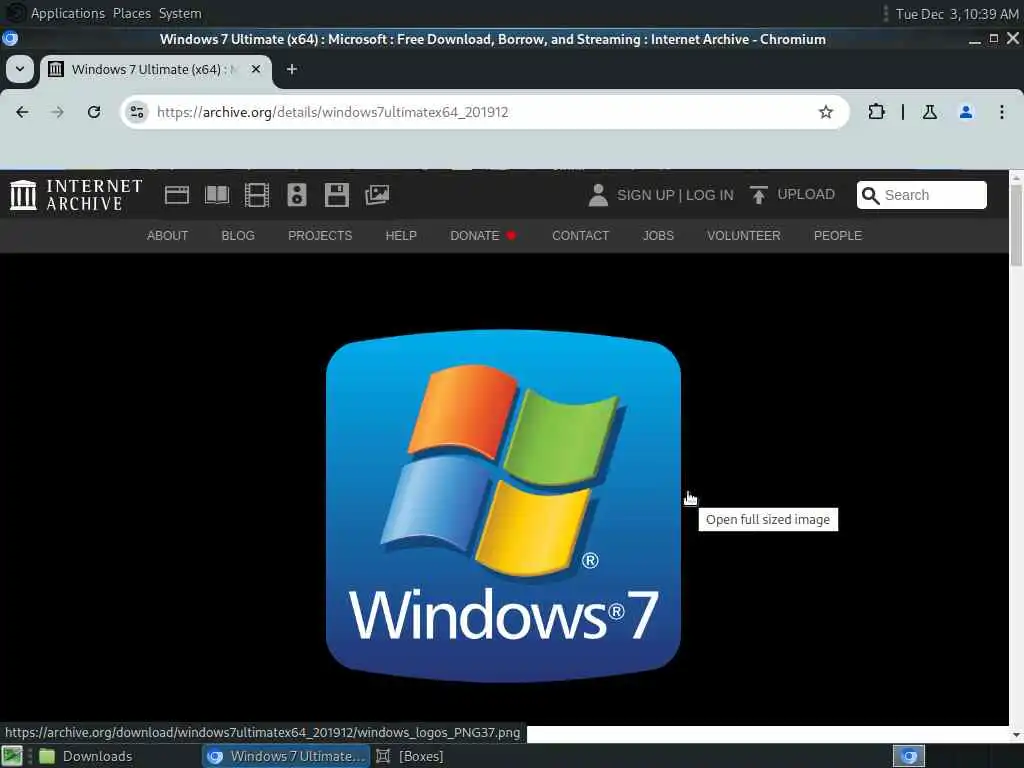The width and height of the screenshot is (1024, 768).
Task: Open the Places desktop menu
Action: (x=132, y=14)
